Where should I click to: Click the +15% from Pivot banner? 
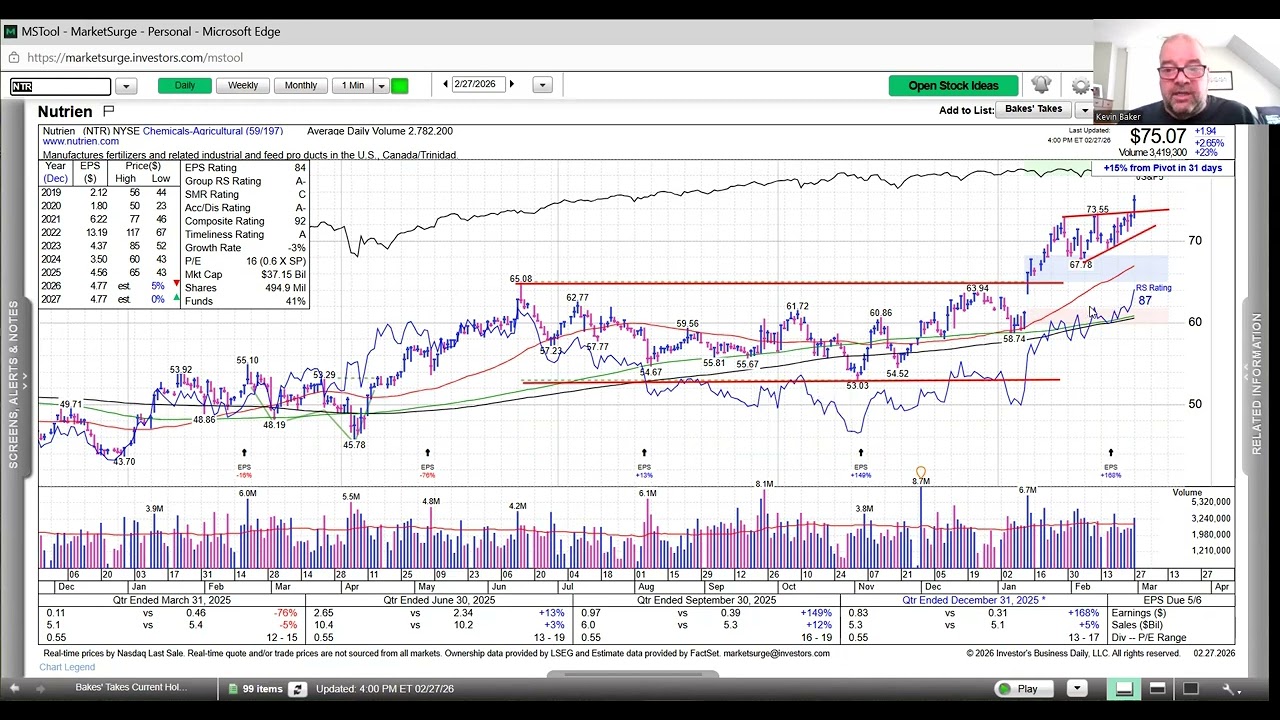click(1163, 168)
